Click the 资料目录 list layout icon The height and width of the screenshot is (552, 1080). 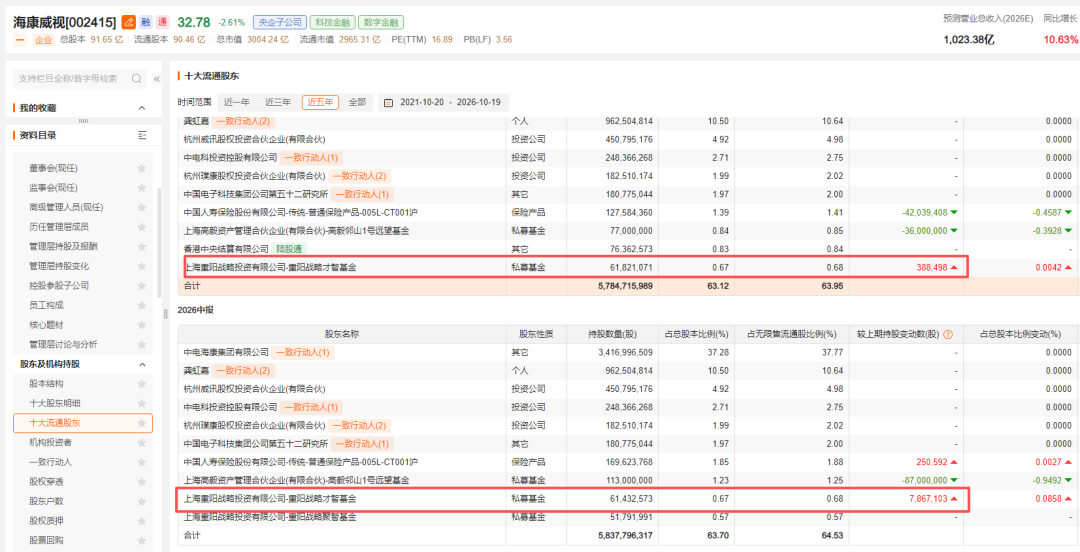(142, 135)
